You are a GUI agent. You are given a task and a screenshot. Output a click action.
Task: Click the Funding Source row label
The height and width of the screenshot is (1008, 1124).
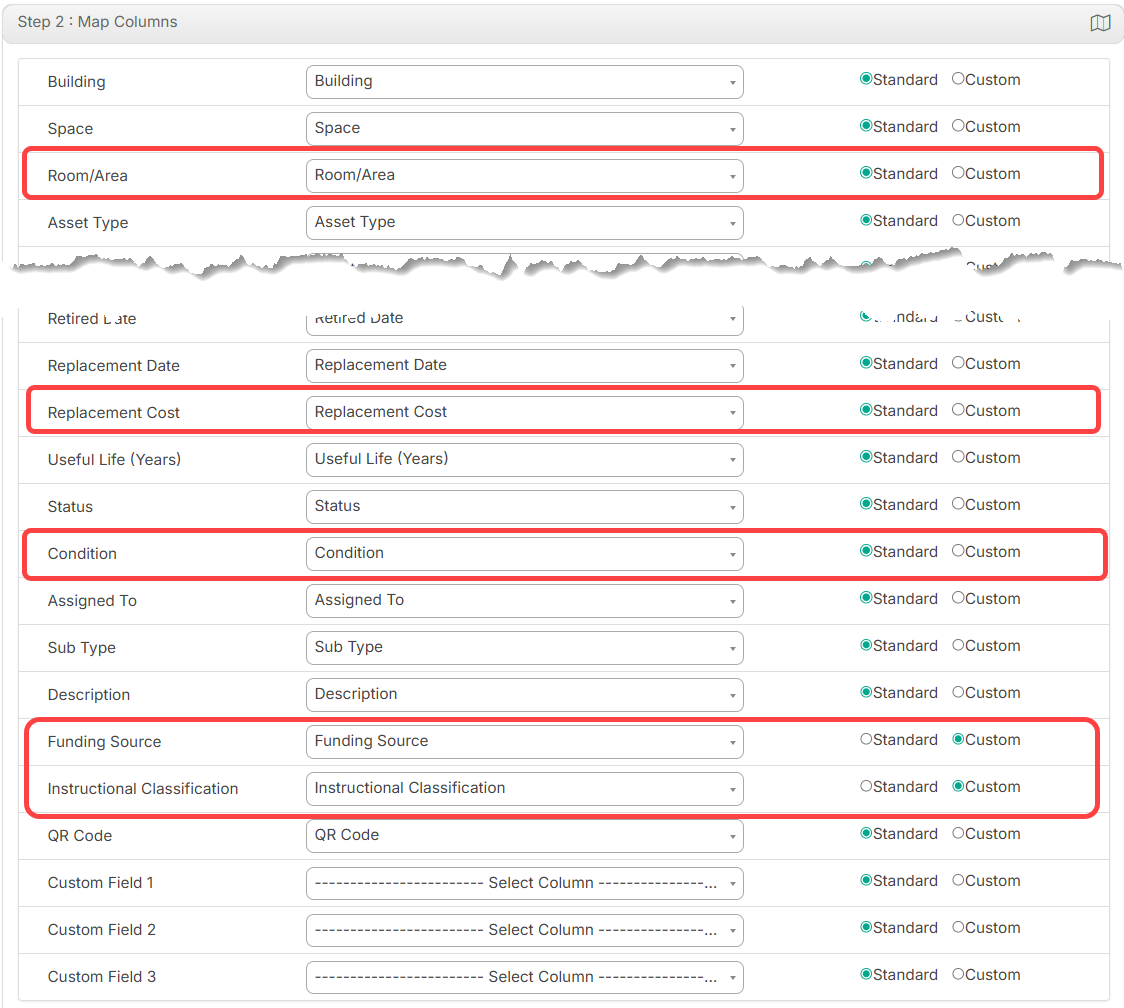(105, 742)
